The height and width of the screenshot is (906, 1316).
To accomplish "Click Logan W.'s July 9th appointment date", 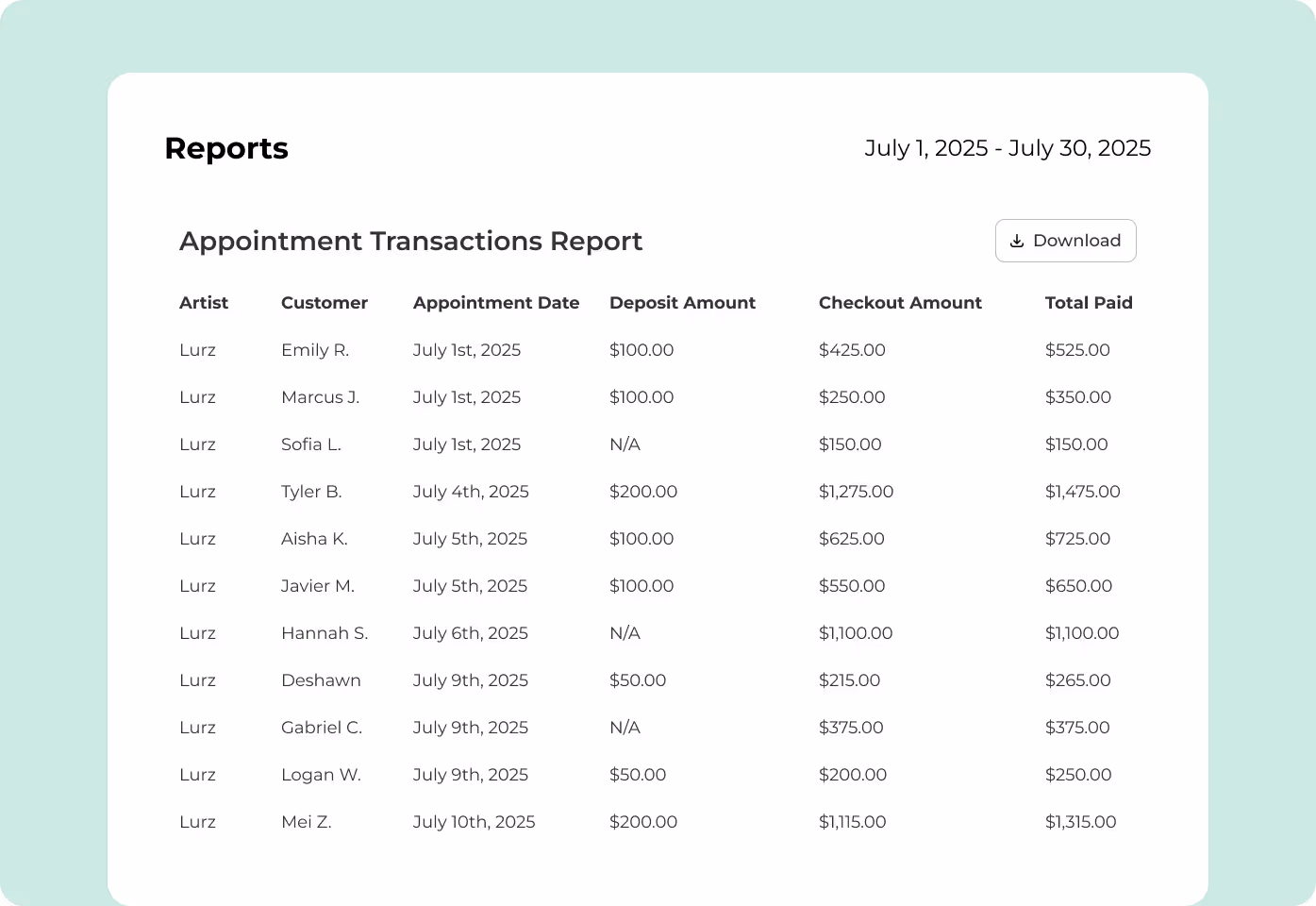I will point(471,775).
